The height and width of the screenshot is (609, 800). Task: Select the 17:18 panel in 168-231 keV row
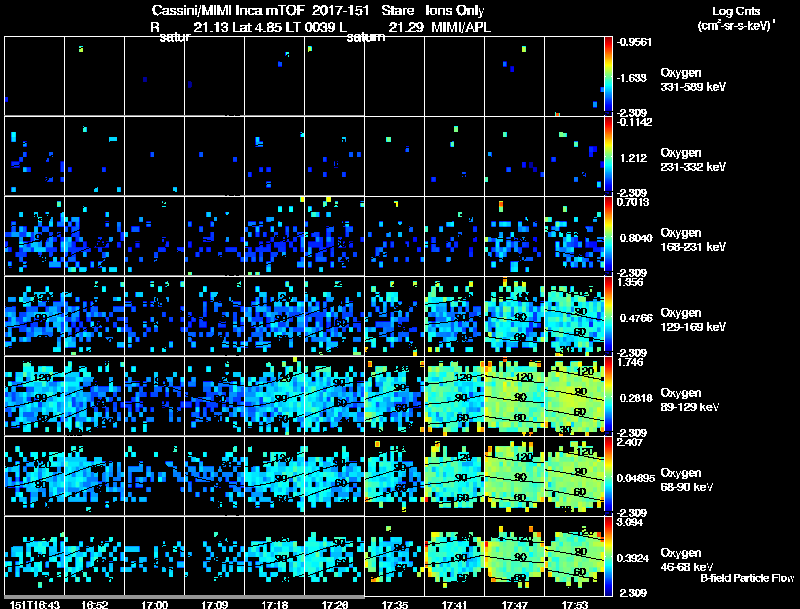274,236
